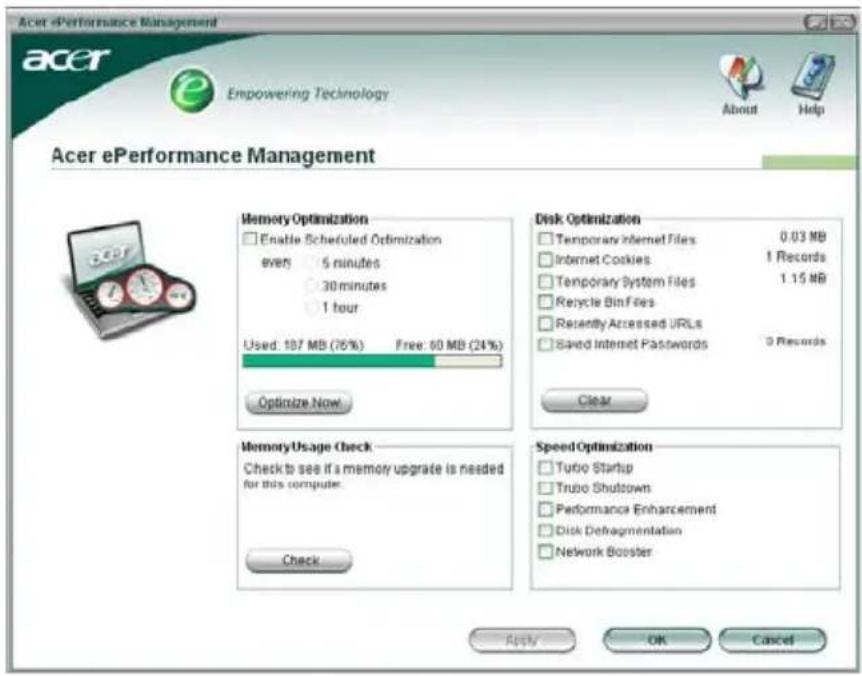Click the Apply button
Screen dimensions: 862x676
pyautogui.click(x=522, y=640)
